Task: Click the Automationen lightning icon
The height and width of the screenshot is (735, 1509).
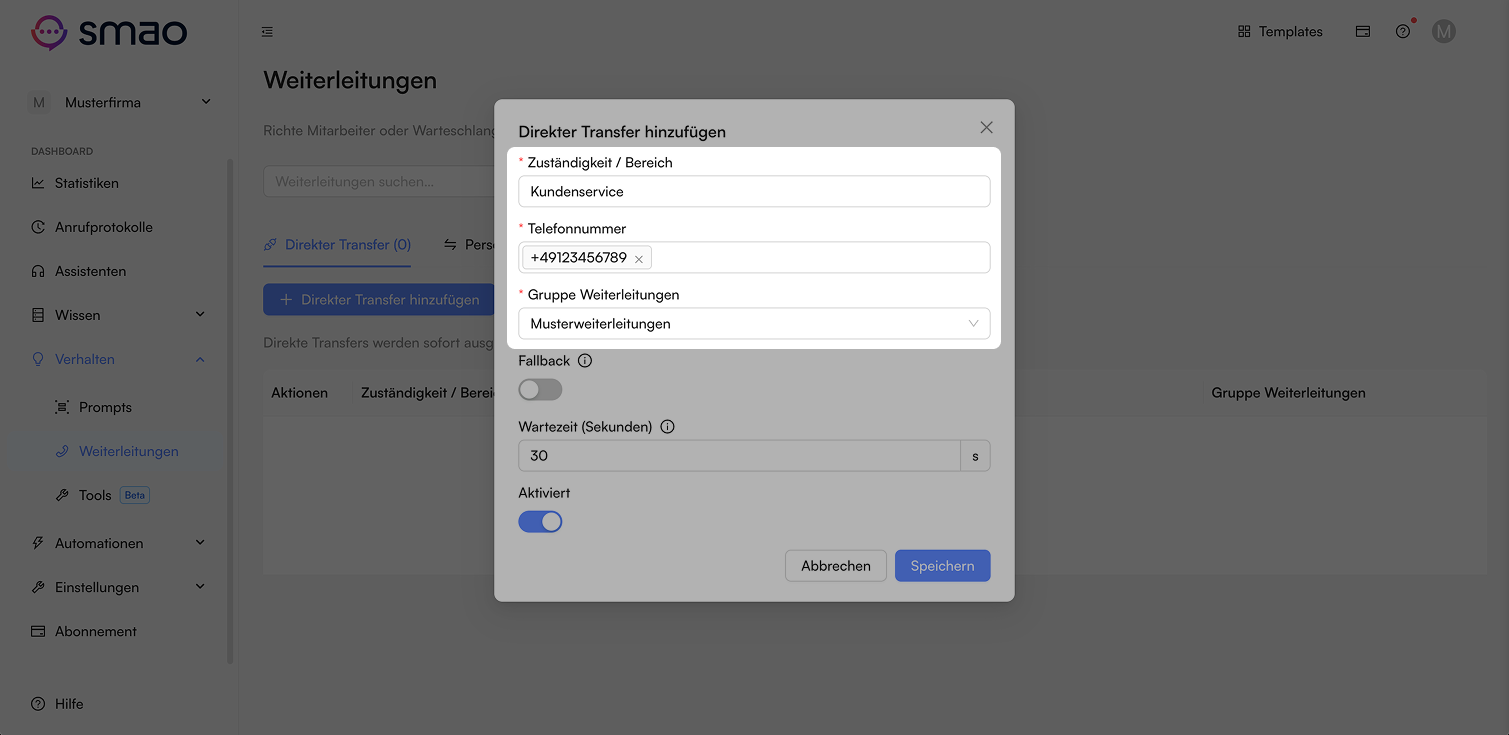Action: (38, 543)
